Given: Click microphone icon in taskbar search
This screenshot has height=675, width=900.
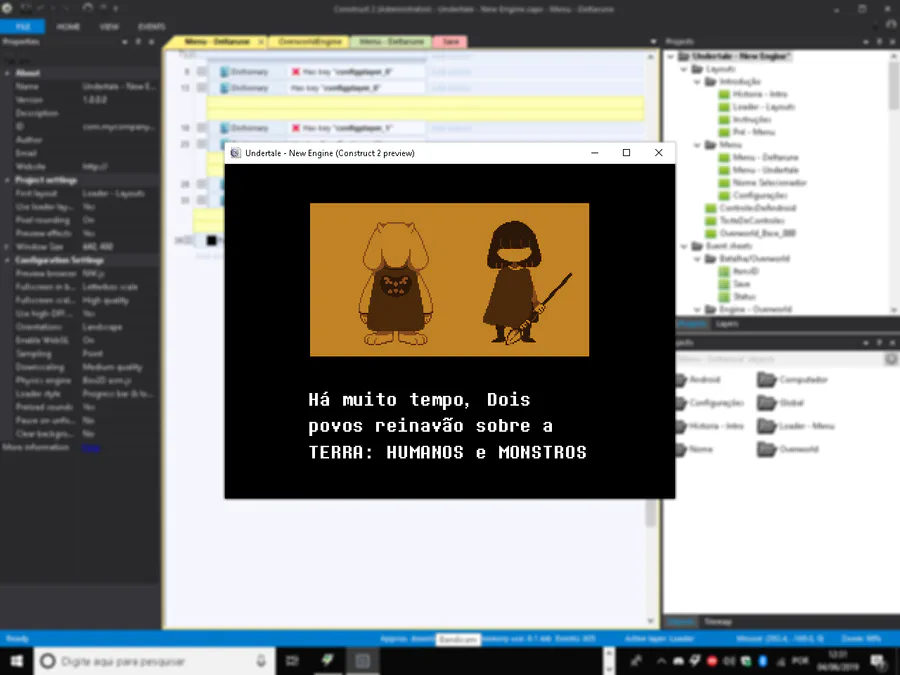Looking at the screenshot, I should pos(261,661).
